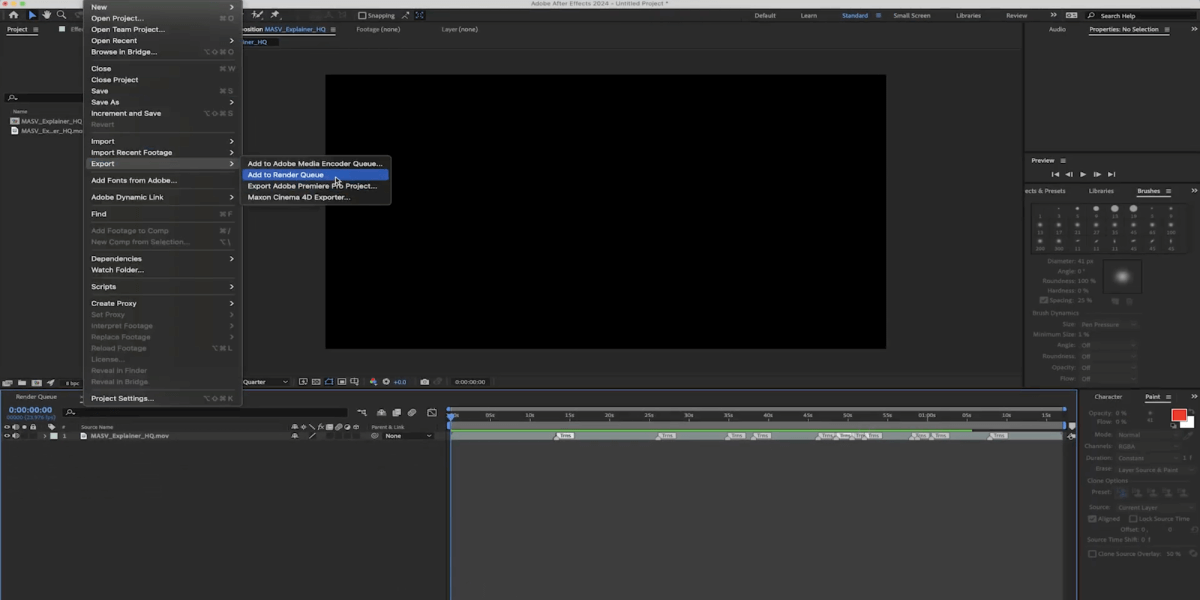
Task: Choose Close Project from menu
Action: (162, 80)
